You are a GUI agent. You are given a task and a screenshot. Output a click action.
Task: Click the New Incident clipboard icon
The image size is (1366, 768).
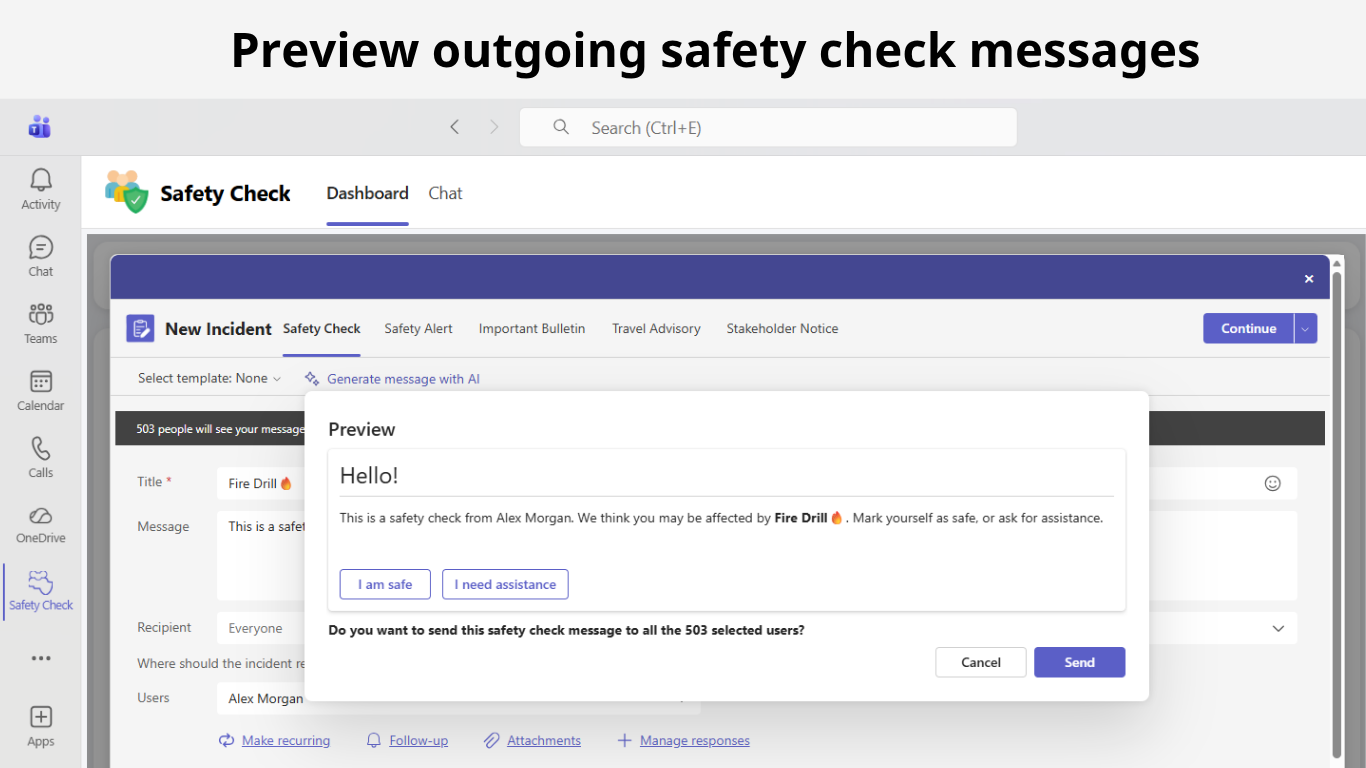140,328
